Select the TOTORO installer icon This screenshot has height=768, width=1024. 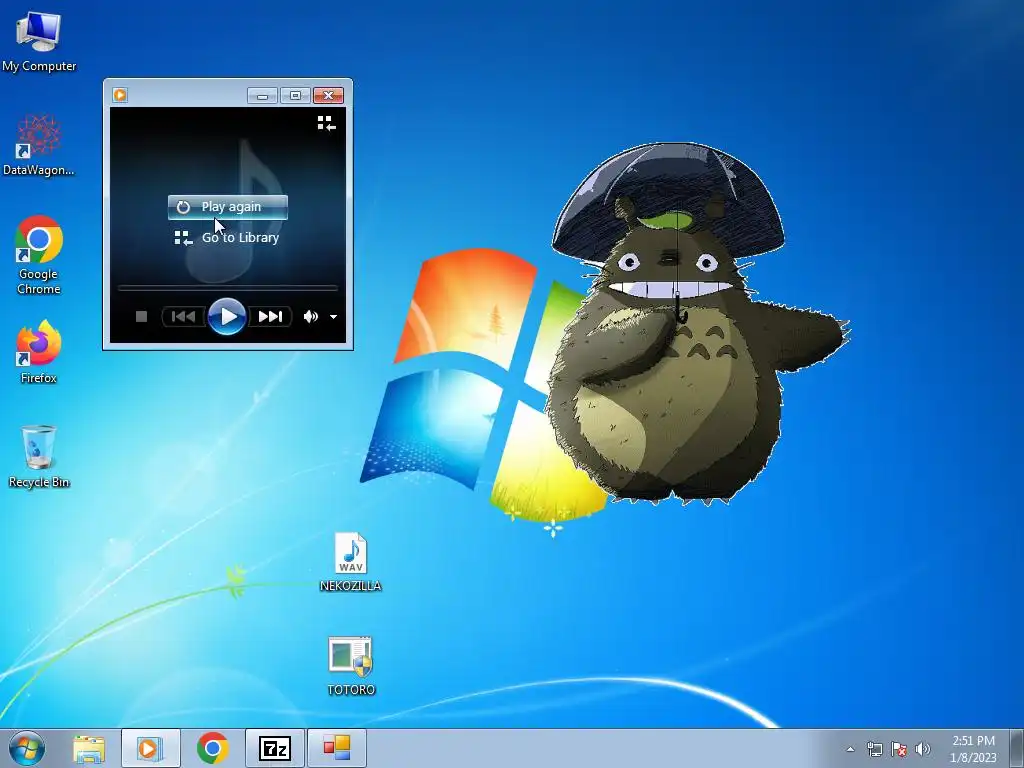click(x=351, y=666)
